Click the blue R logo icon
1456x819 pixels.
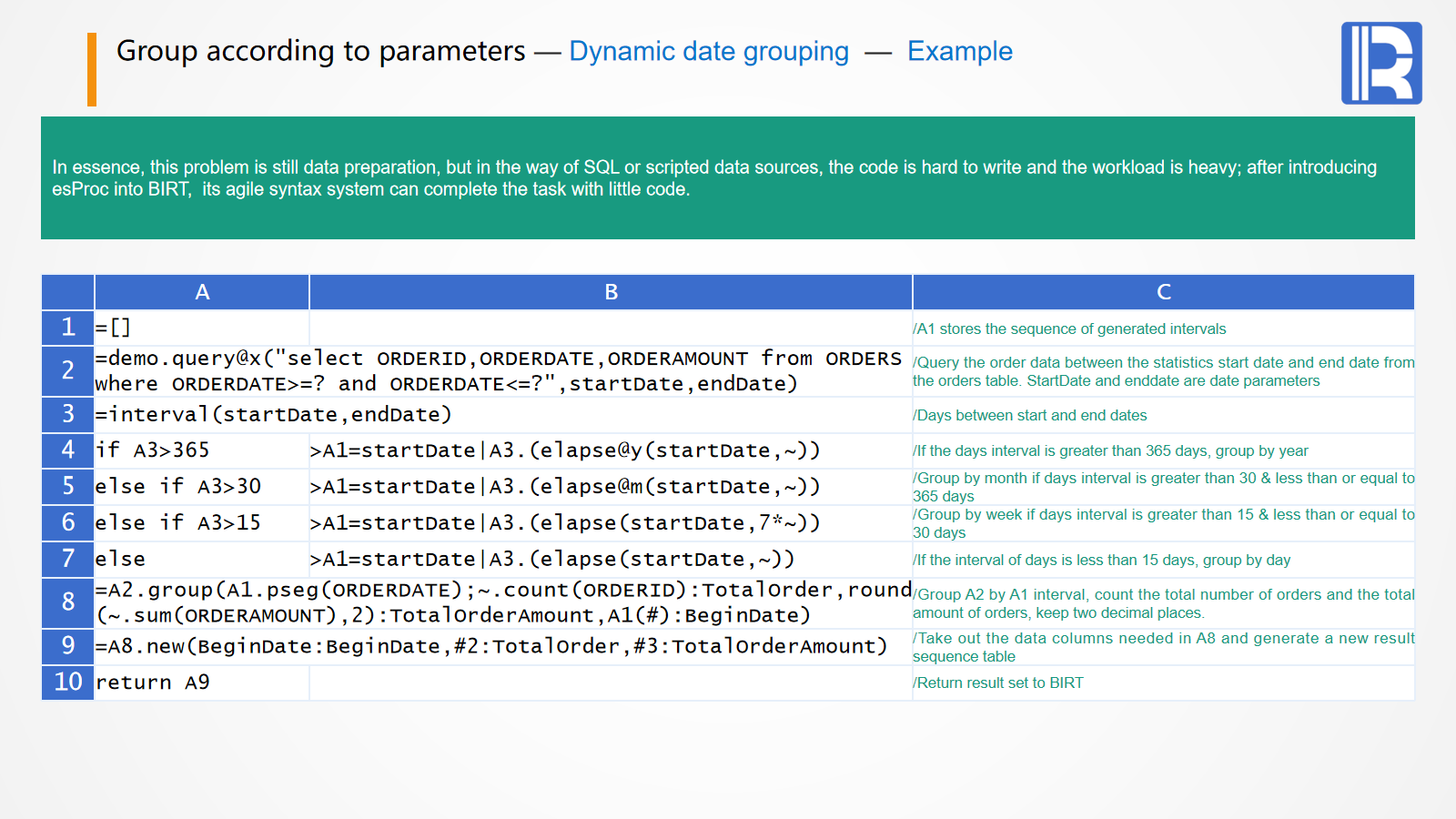[x=1380, y=63]
